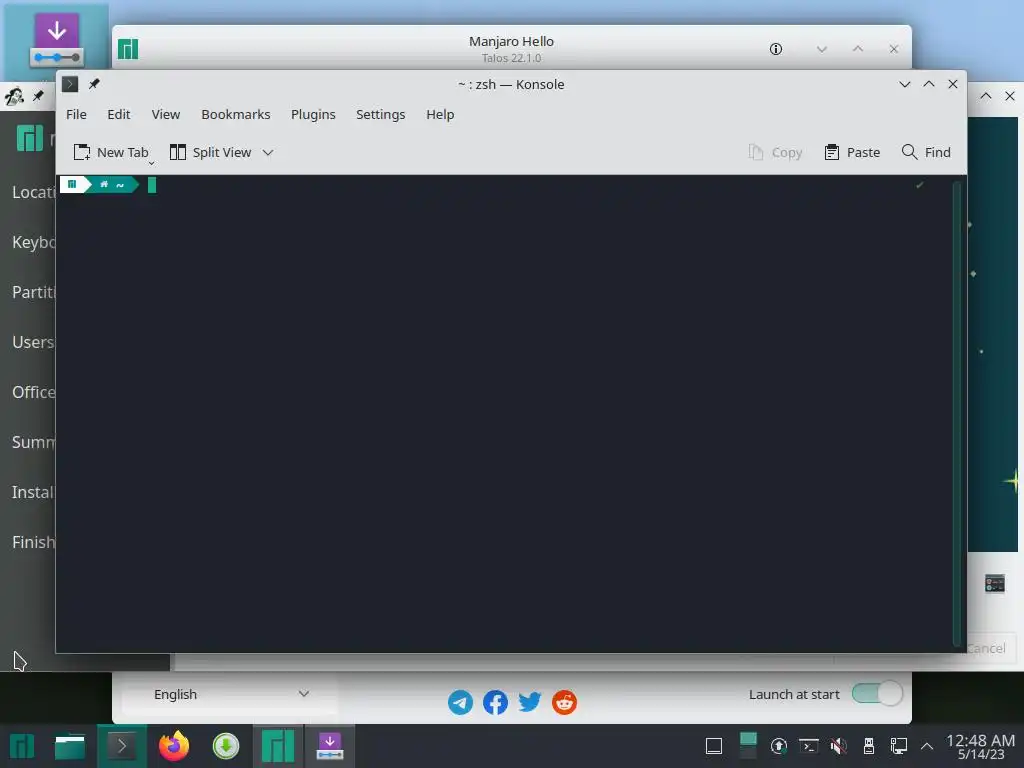
Task: Open the Manjaro application launcher
Action: [22, 746]
